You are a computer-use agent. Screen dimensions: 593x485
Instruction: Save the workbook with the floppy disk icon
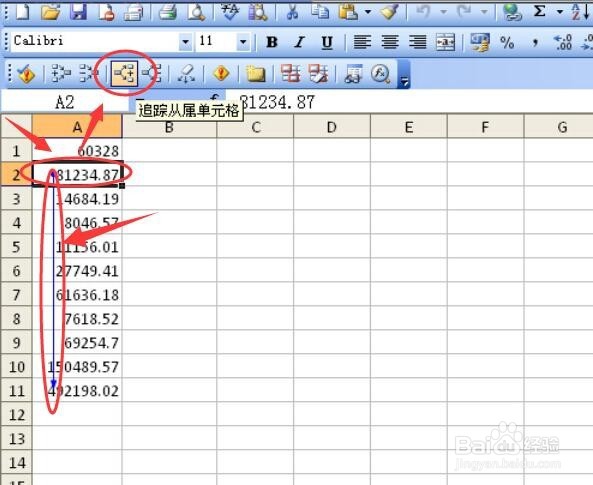pos(79,12)
